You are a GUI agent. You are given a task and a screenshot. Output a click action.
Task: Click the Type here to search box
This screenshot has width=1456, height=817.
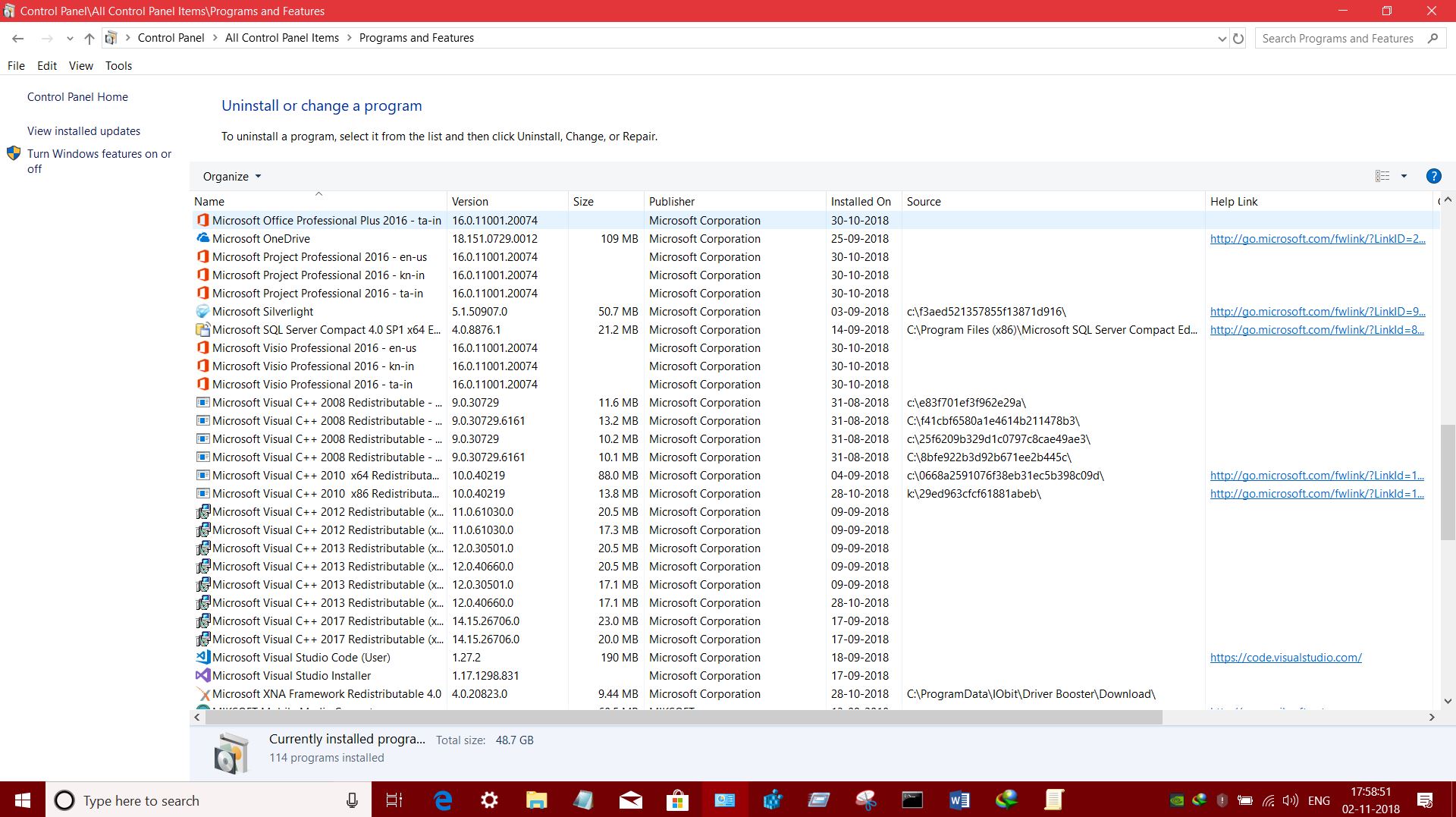[209, 800]
